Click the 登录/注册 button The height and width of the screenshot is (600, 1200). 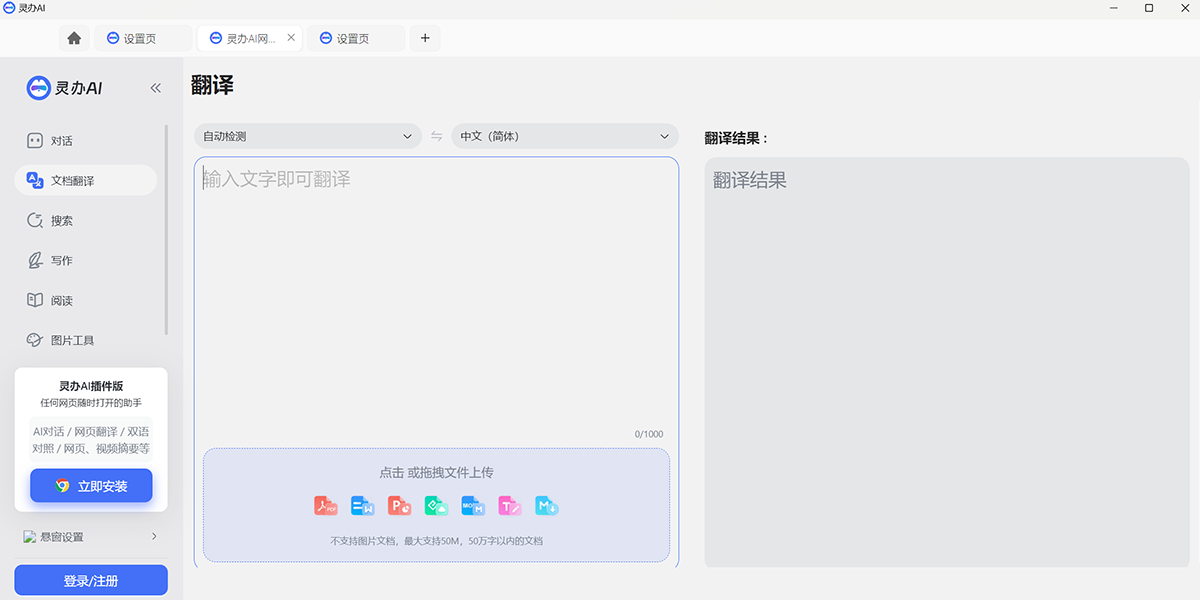pyautogui.click(x=91, y=581)
